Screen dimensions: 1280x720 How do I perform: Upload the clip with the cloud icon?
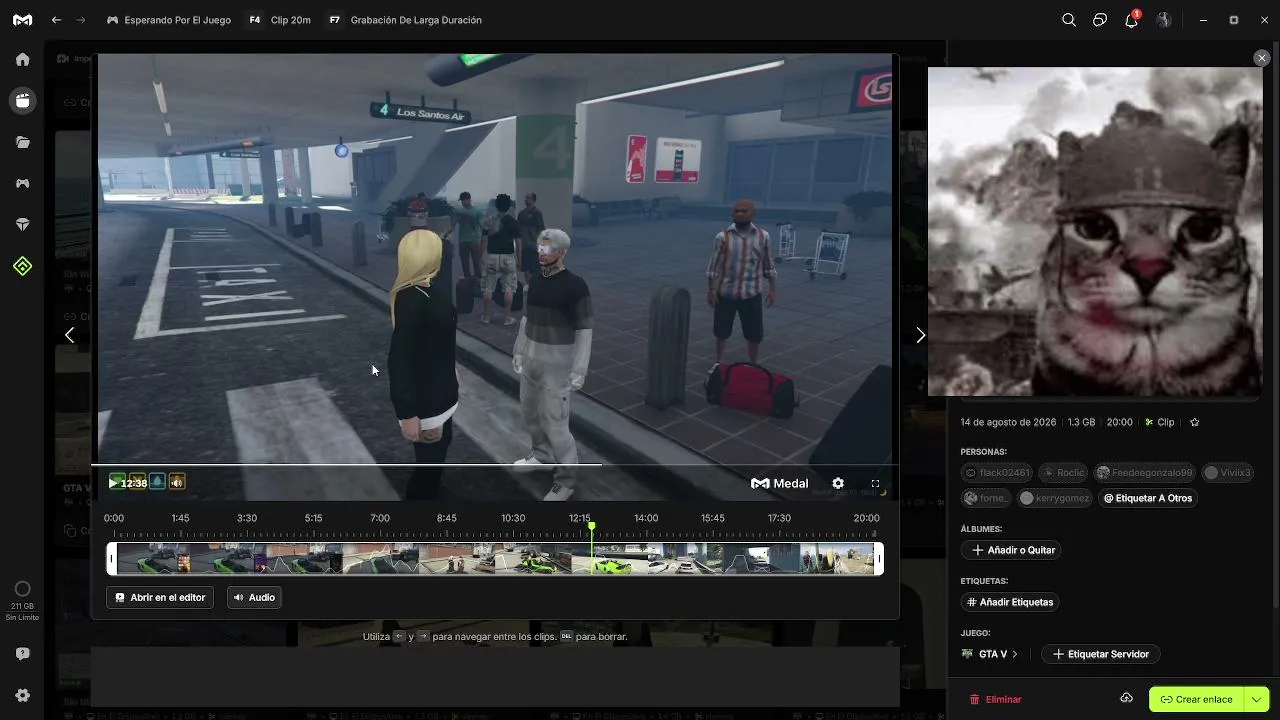point(1126,698)
